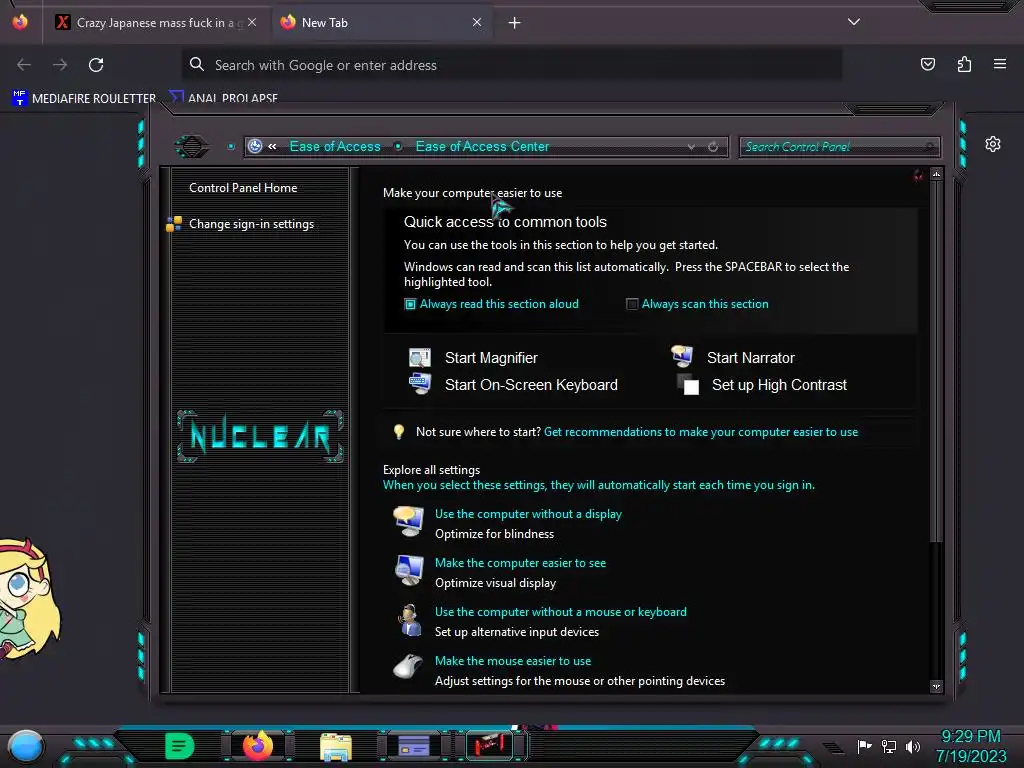Image resolution: width=1024 pixels, height=768 pixels.
Task: Click the High Contrast icon
Action: coord(688,385)
